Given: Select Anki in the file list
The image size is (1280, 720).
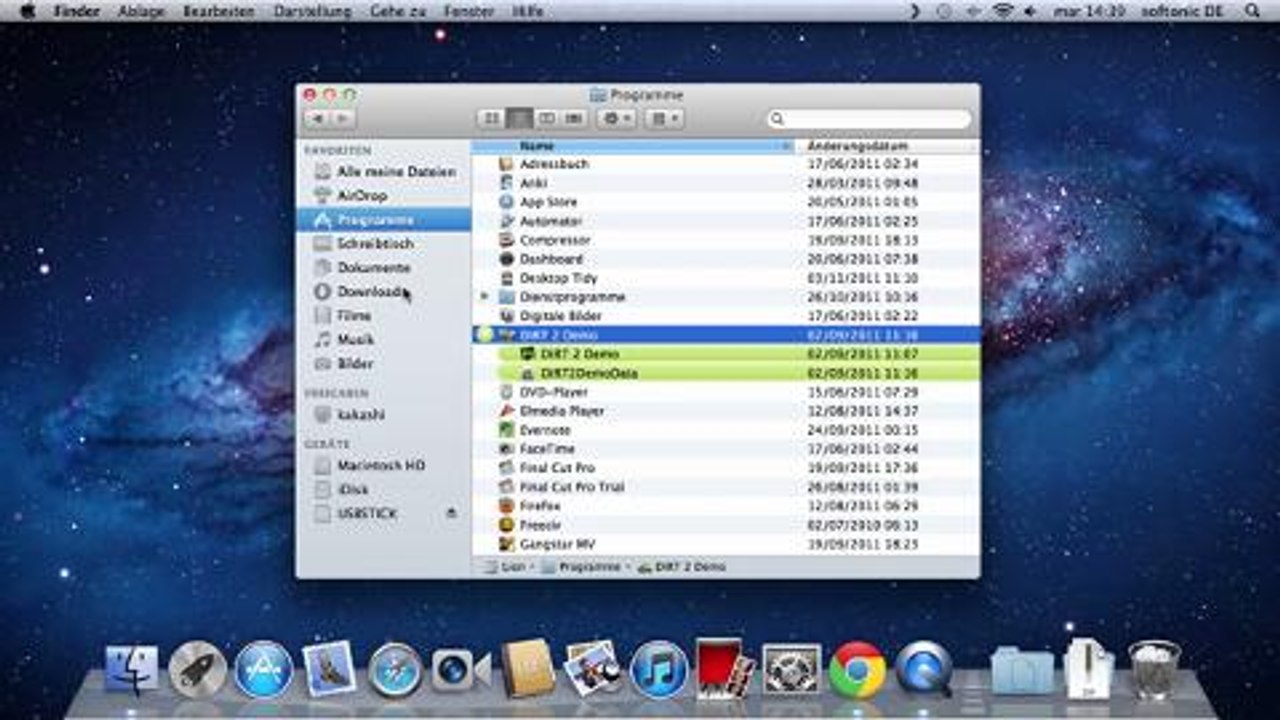Looking at the screenshot, I should point(726,183).
